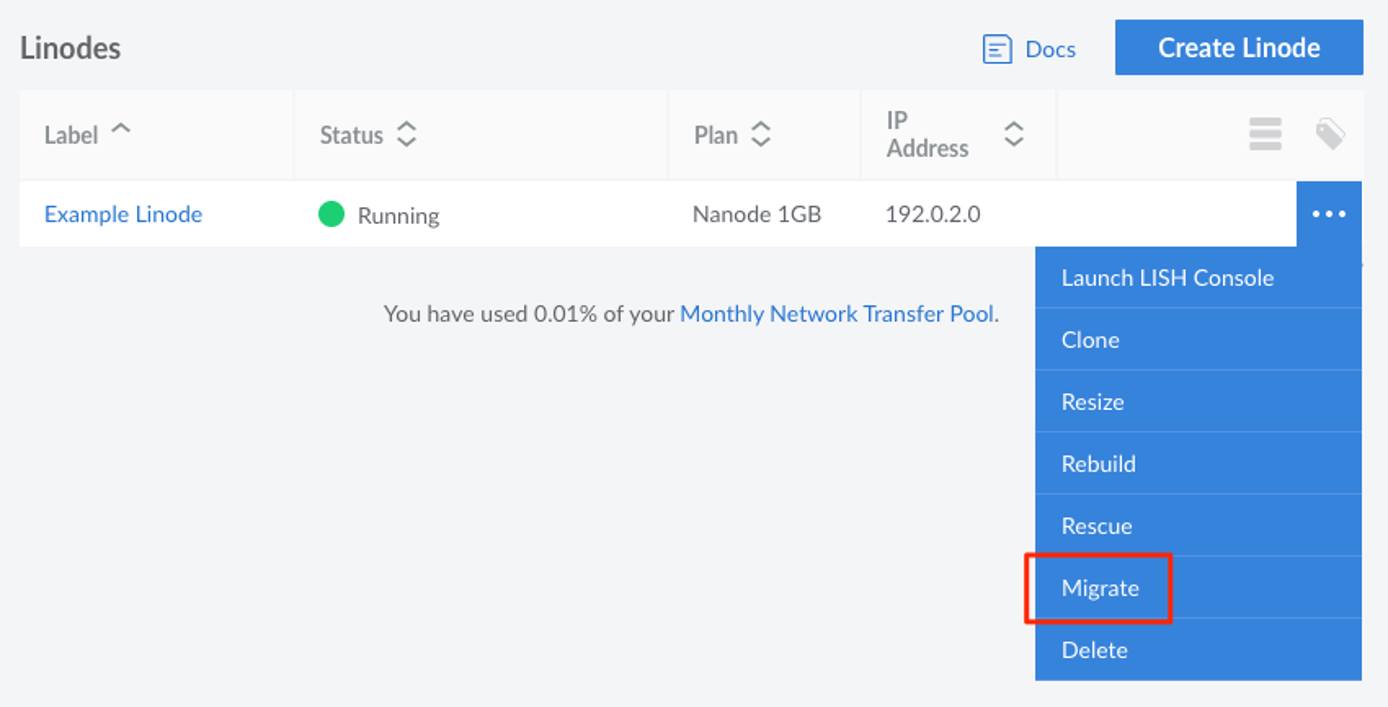1388x707 pixels.
Task: Select Migrate from the actions menu
Action: tap(1101, 588)
